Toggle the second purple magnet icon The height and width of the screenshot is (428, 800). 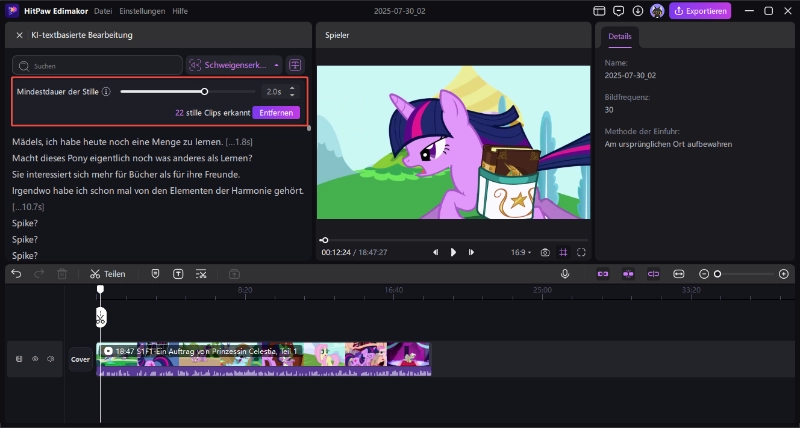click(628, 274)
